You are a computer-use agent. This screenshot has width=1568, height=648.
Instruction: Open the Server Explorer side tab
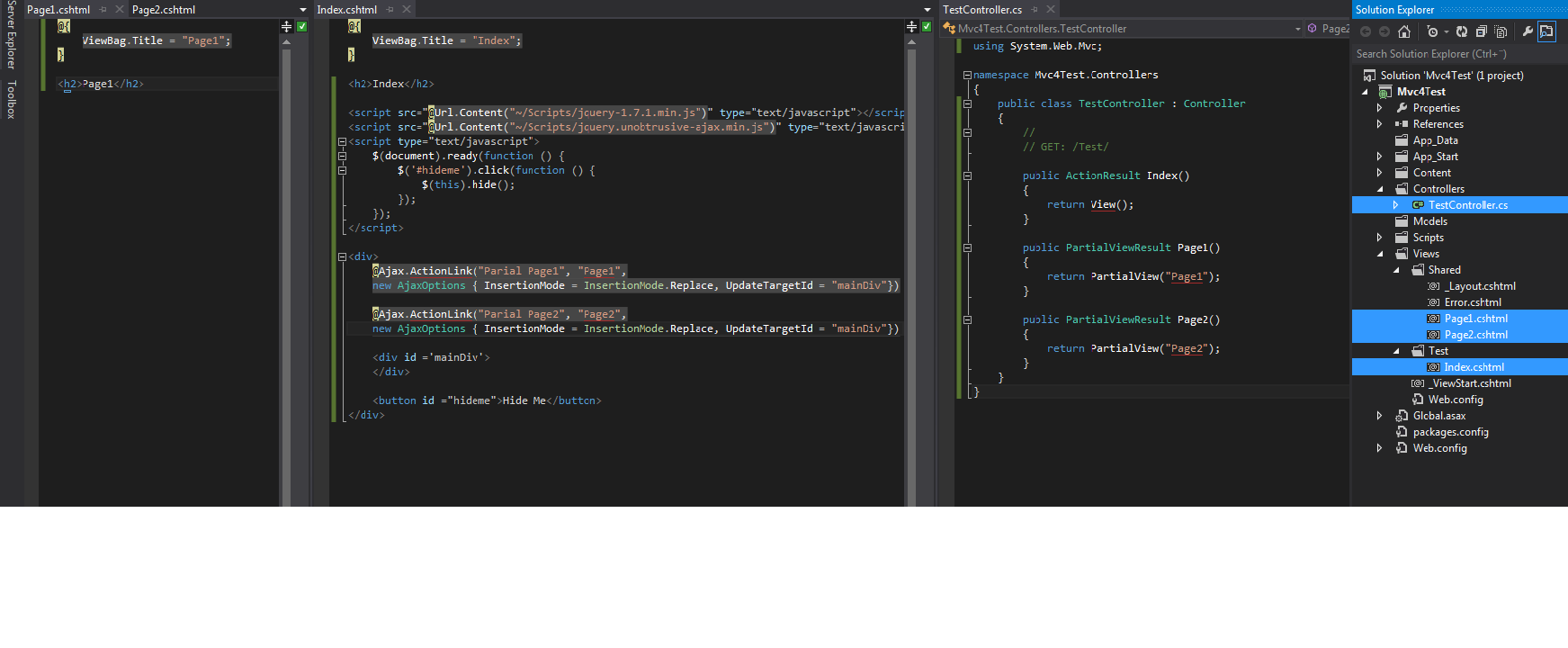(x=12, y=36)
